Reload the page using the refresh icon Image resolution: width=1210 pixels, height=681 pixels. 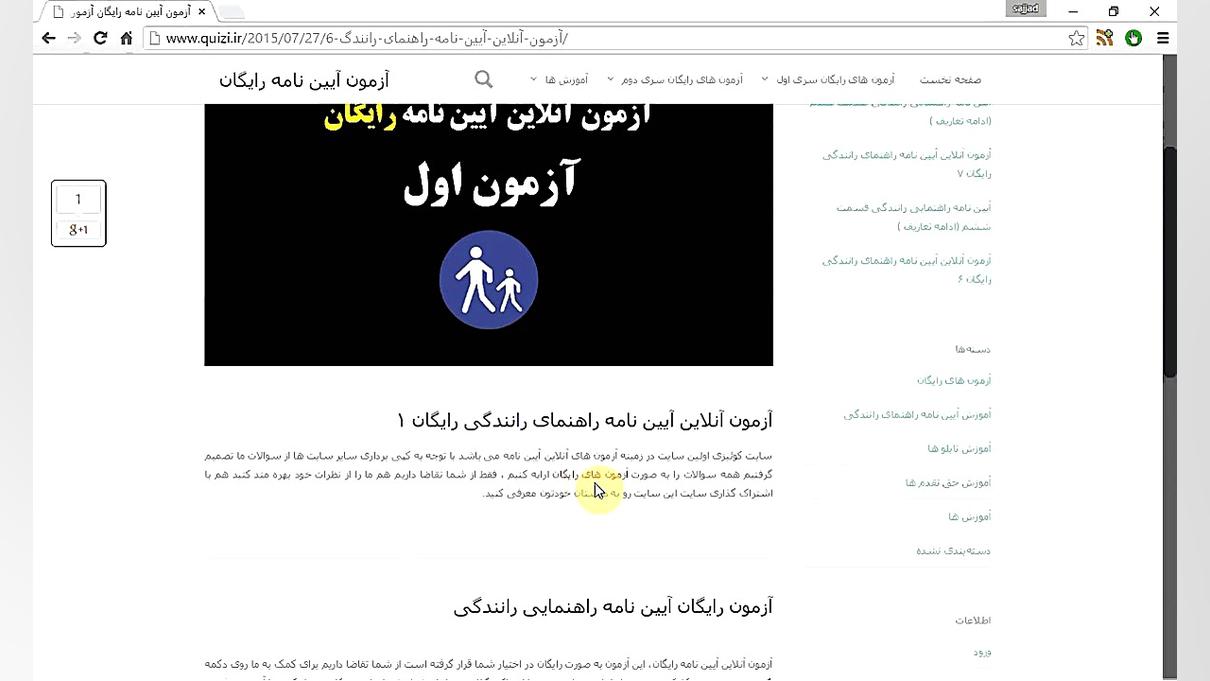[x=99, y=37]
